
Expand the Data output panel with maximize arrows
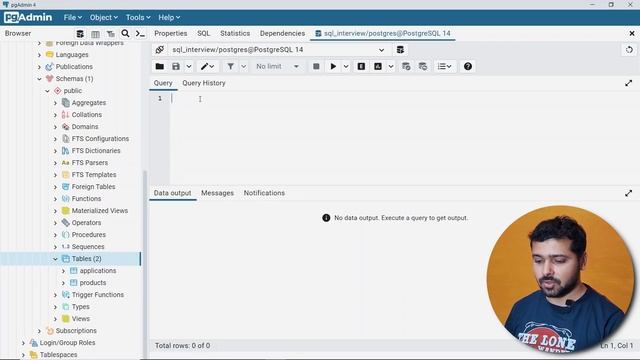pos(629,193)
